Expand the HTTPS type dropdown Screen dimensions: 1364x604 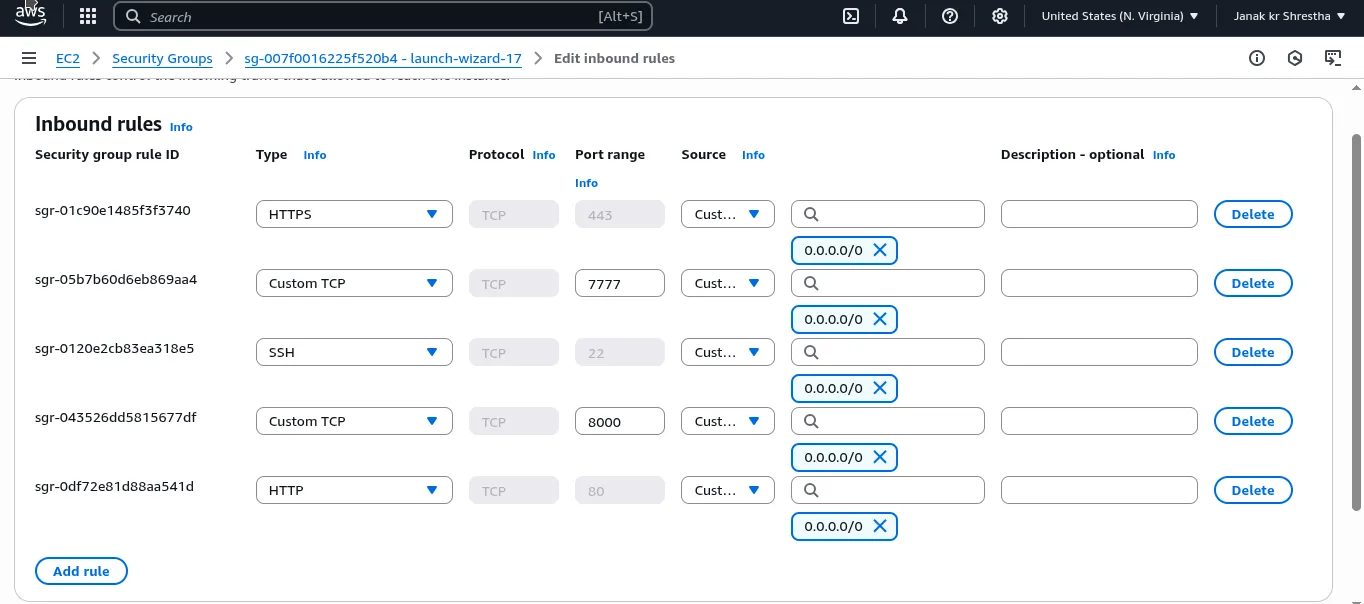pyautogui.click(x=354, y=214)
